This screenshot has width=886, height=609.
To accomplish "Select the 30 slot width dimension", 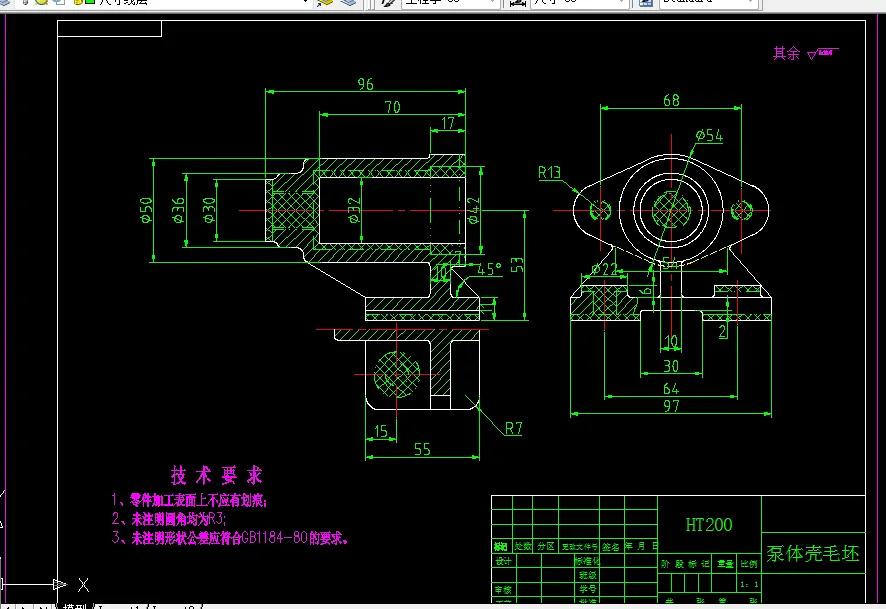I will 671,366.
